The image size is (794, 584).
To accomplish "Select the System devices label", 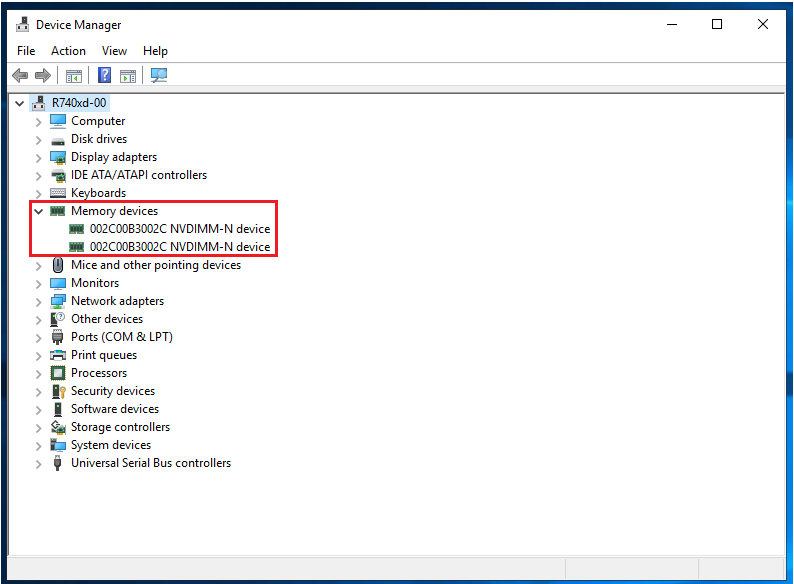I will 111,445.
